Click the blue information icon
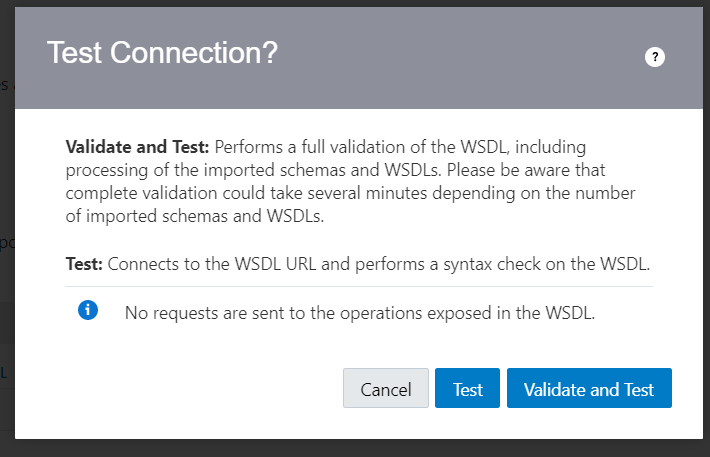The width and height of the screenshot is (710, 457). [x=88, y=311]
